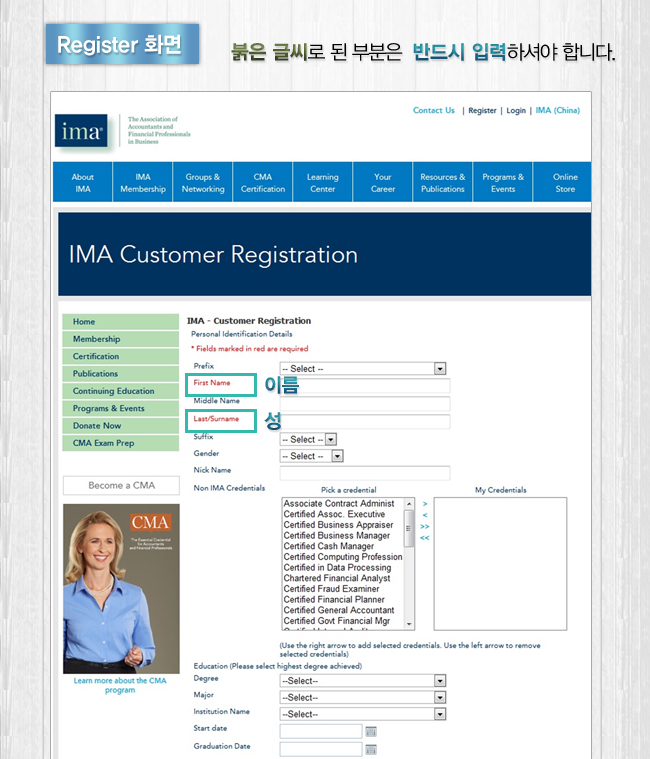This screenshot has height=759, width=650.
Task: Open the Major dropdown
Action: point(363,697)
